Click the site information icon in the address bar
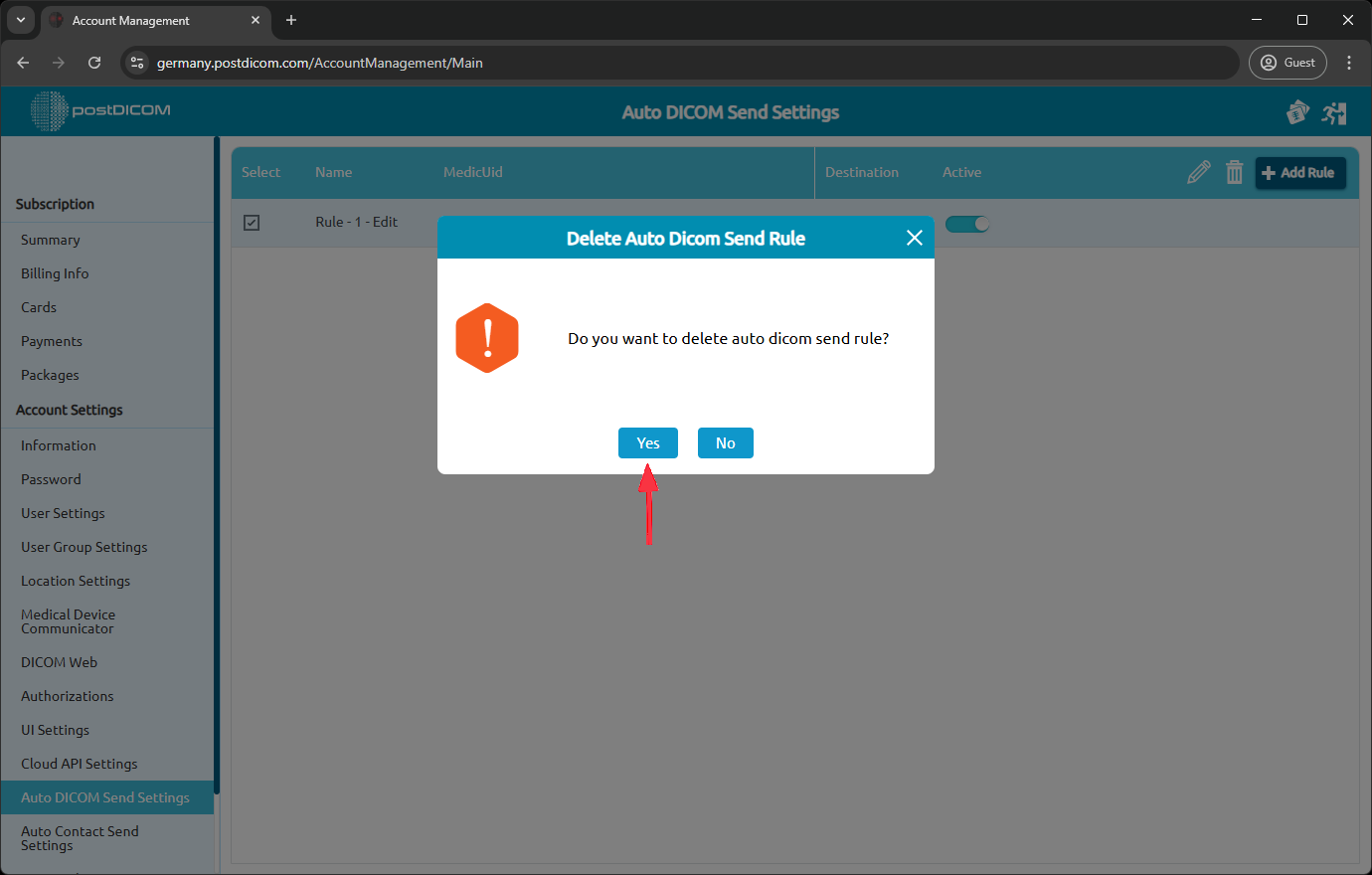 tap(134, 62)
